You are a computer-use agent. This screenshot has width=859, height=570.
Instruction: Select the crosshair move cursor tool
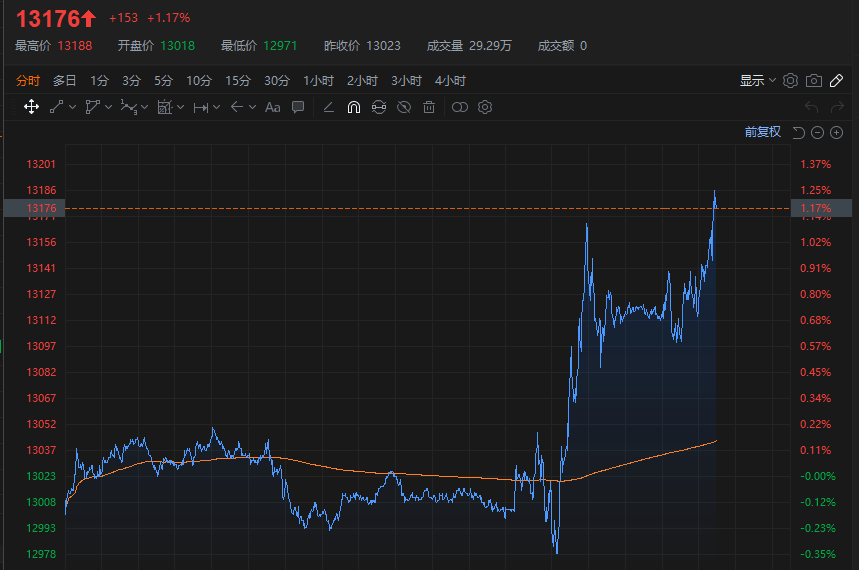pyautogui.click(x=31, y=107)
